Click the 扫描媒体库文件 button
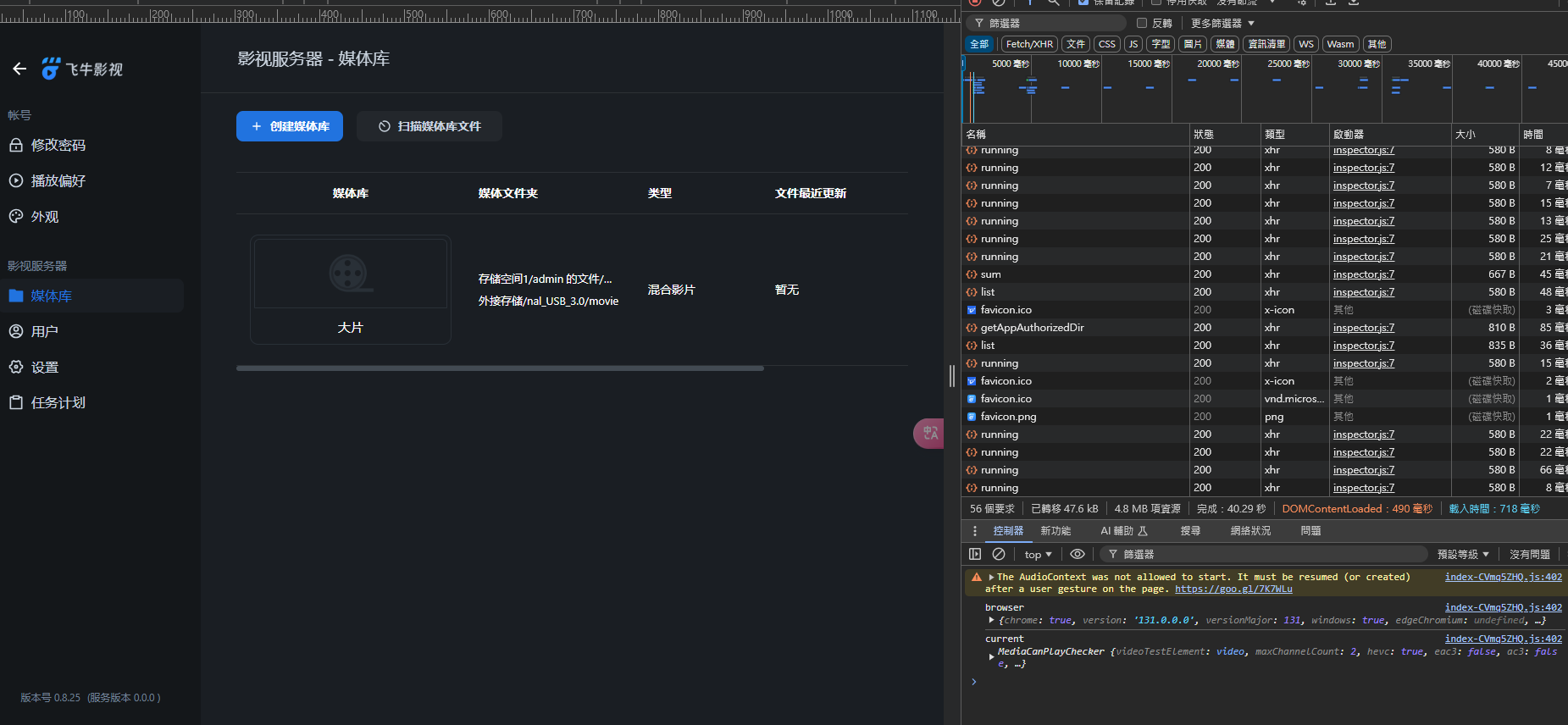The image size is (1568, 725). point(429,126)
